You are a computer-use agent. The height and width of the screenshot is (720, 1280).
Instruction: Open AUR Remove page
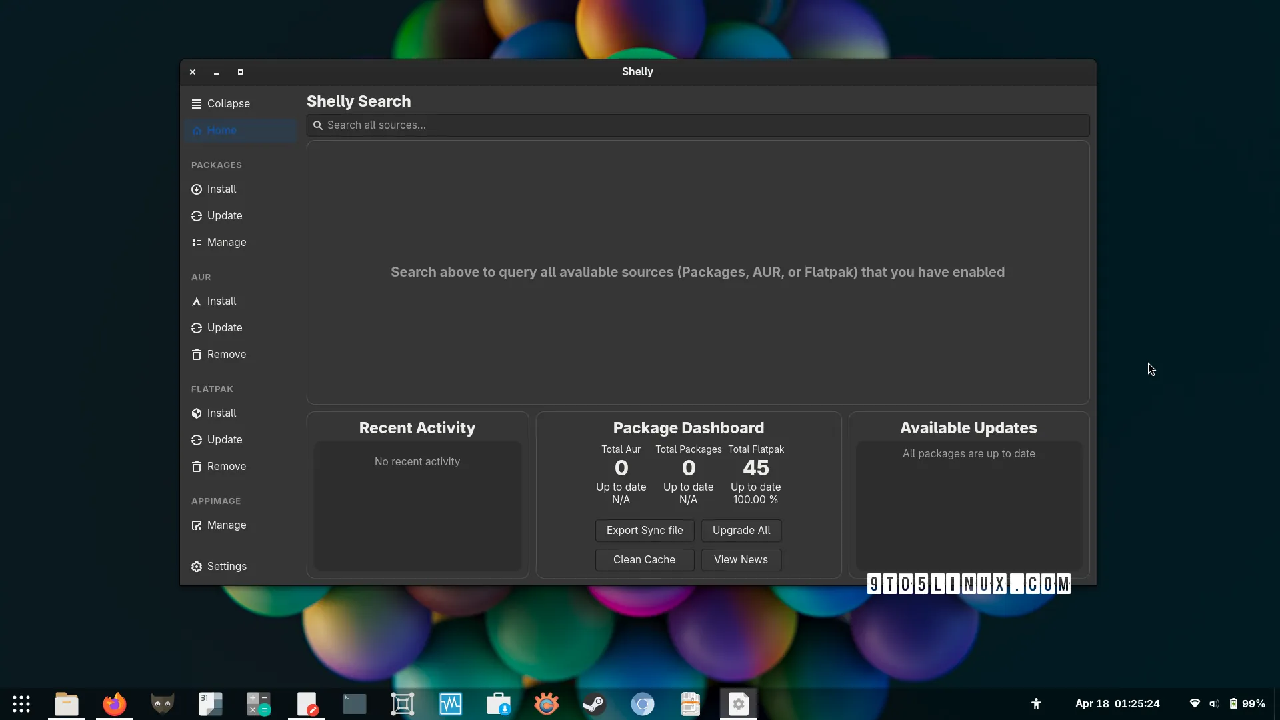pyautogui.click(x=225, y=355)
